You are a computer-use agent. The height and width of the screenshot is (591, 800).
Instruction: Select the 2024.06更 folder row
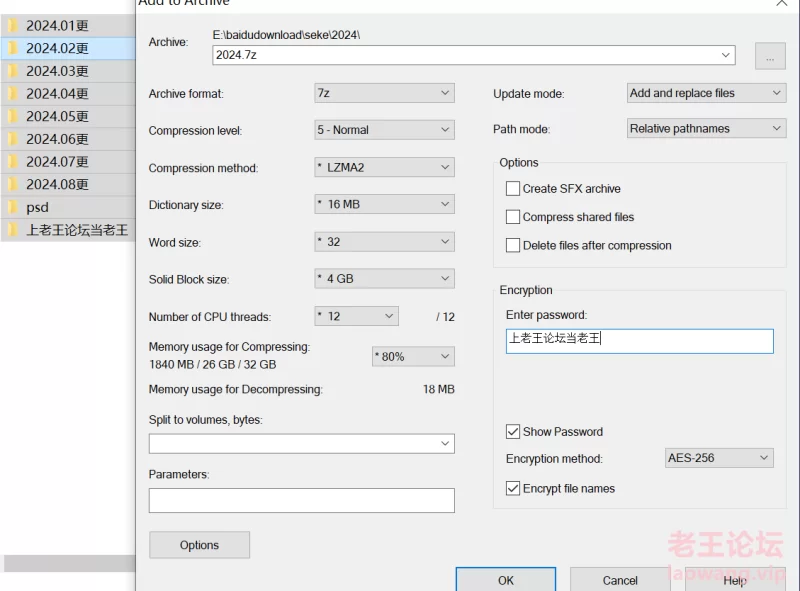[x=68, y=139]
